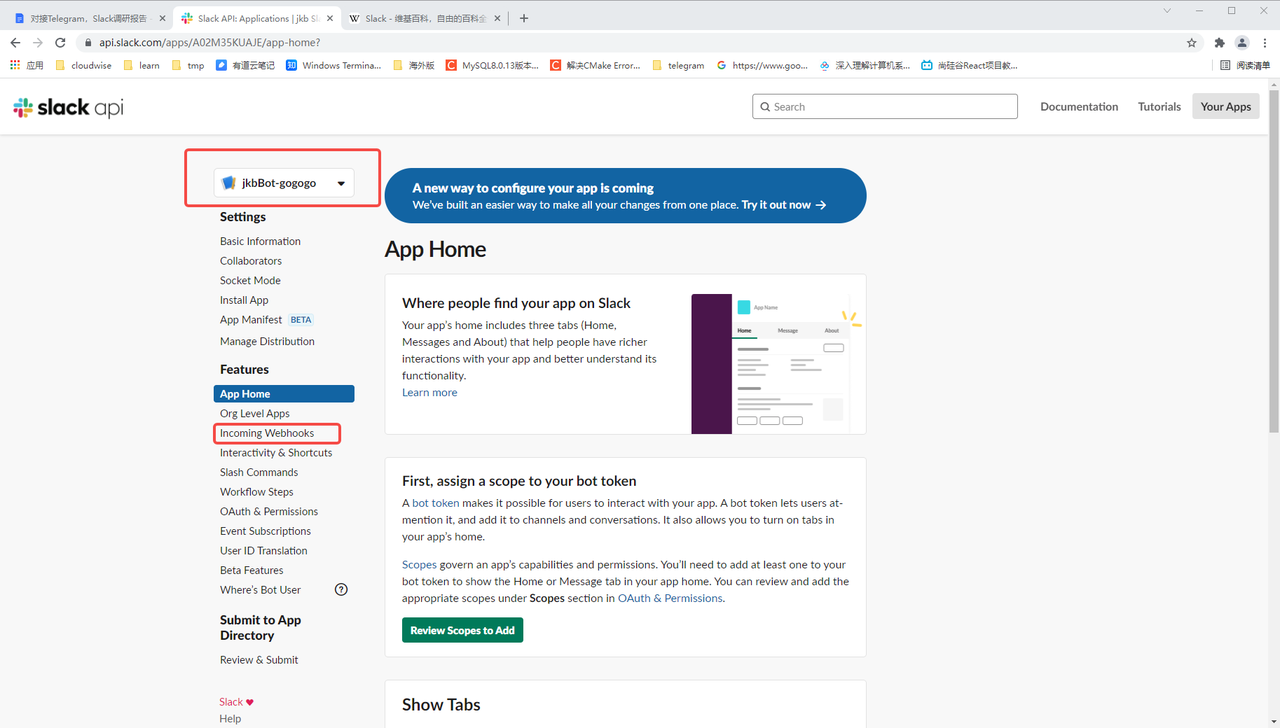Open Review & Submit page

coord(259,660)
